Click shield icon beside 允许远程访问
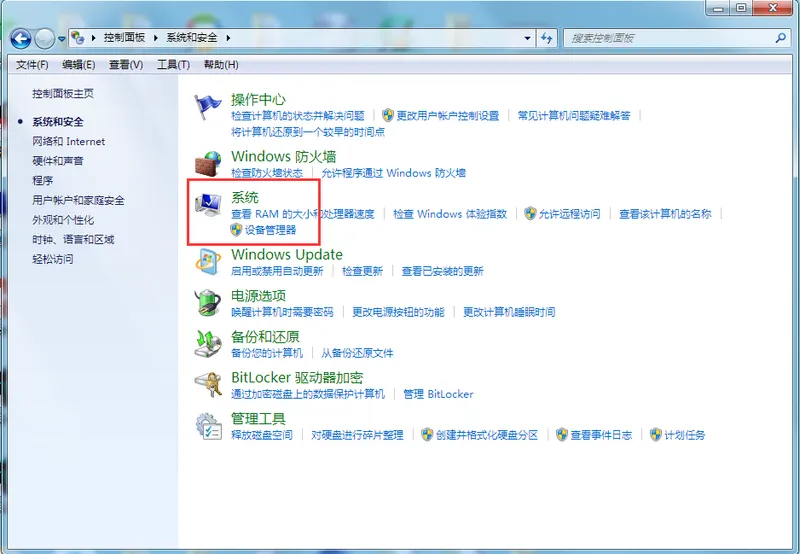Viewport: 800px width, 554px height. 531,213
